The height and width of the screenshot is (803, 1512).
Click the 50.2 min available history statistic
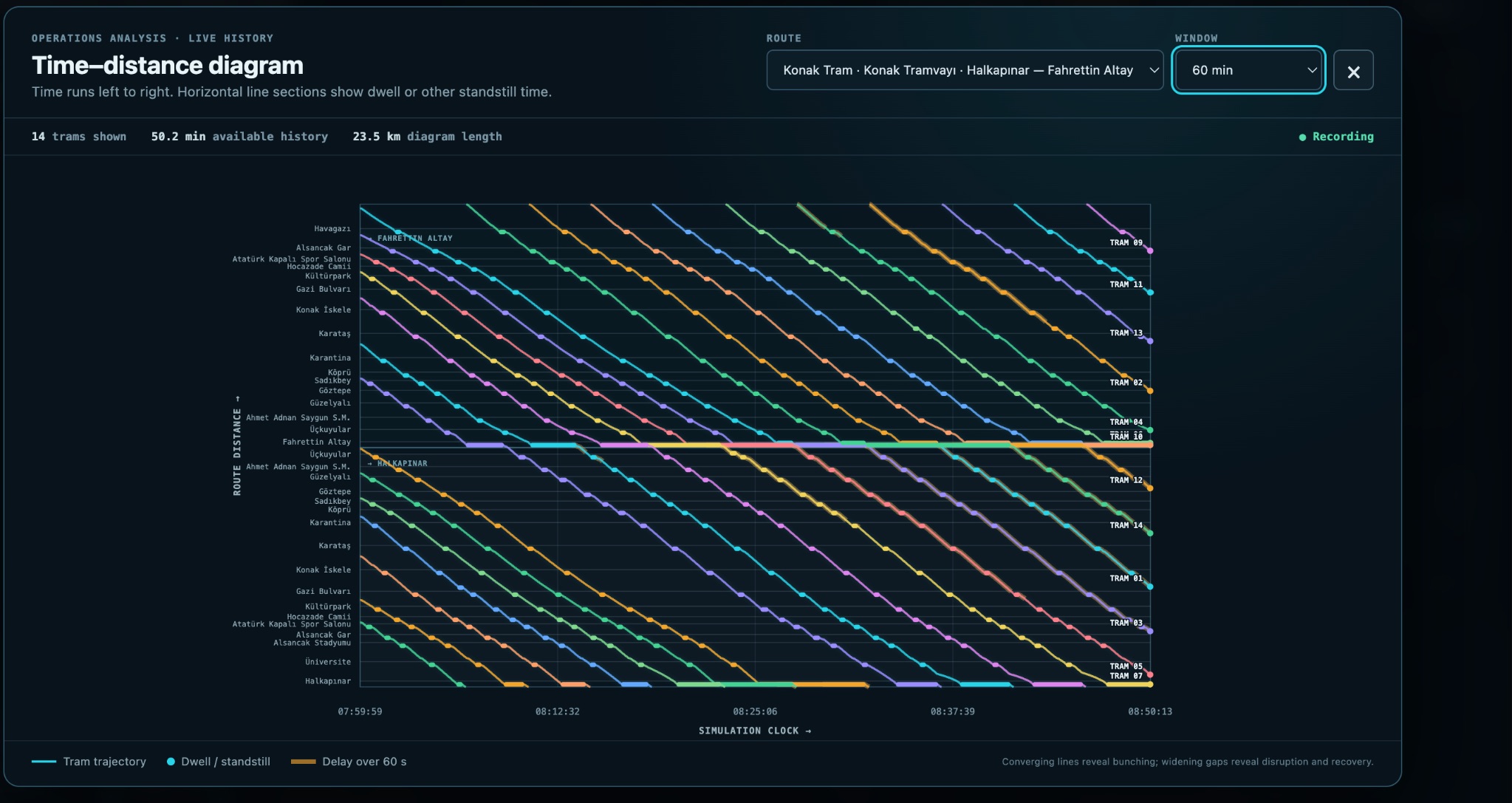[239, 137]
